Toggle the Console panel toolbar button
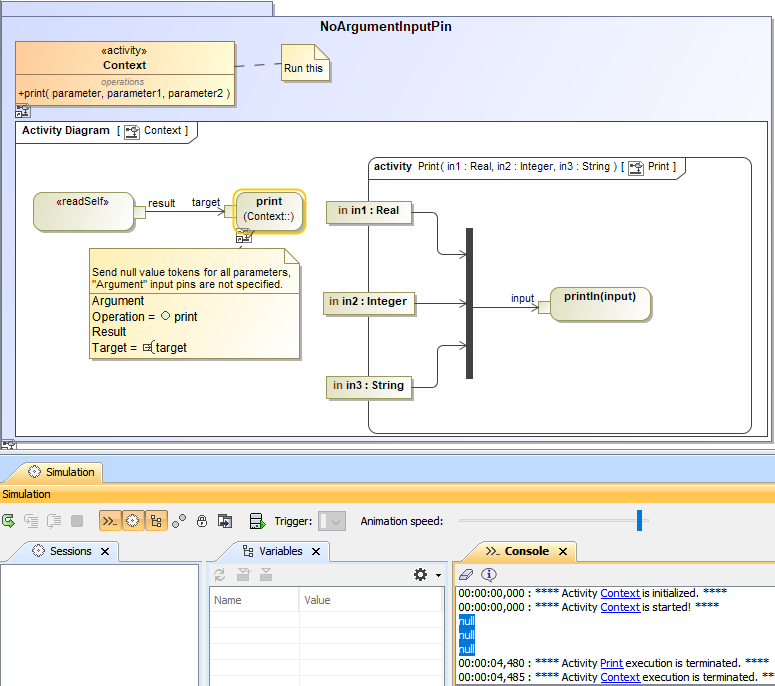The image size is (775, 686). pos(110,521)
